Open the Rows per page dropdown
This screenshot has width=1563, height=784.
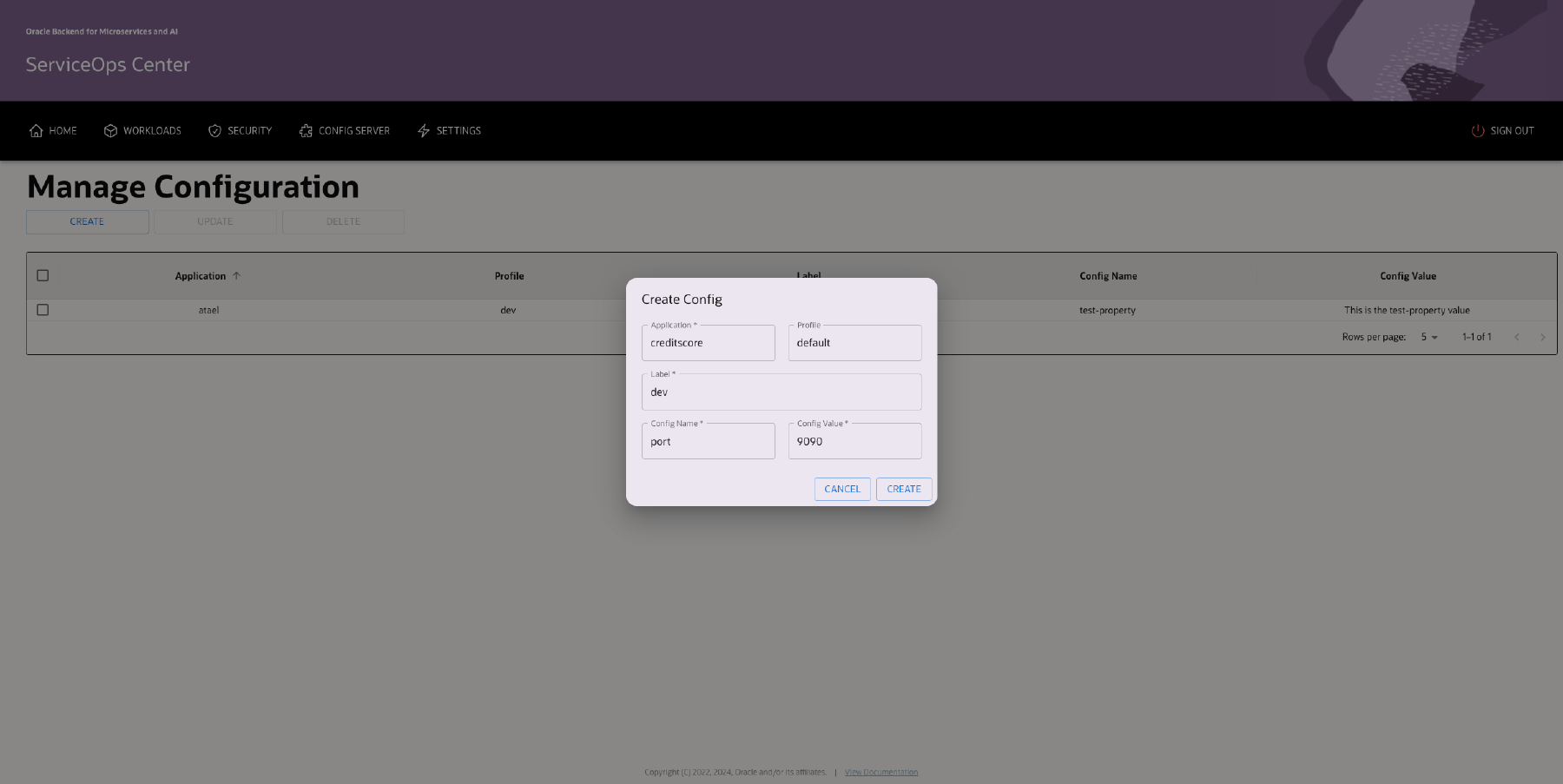(x=1427, y=337)
